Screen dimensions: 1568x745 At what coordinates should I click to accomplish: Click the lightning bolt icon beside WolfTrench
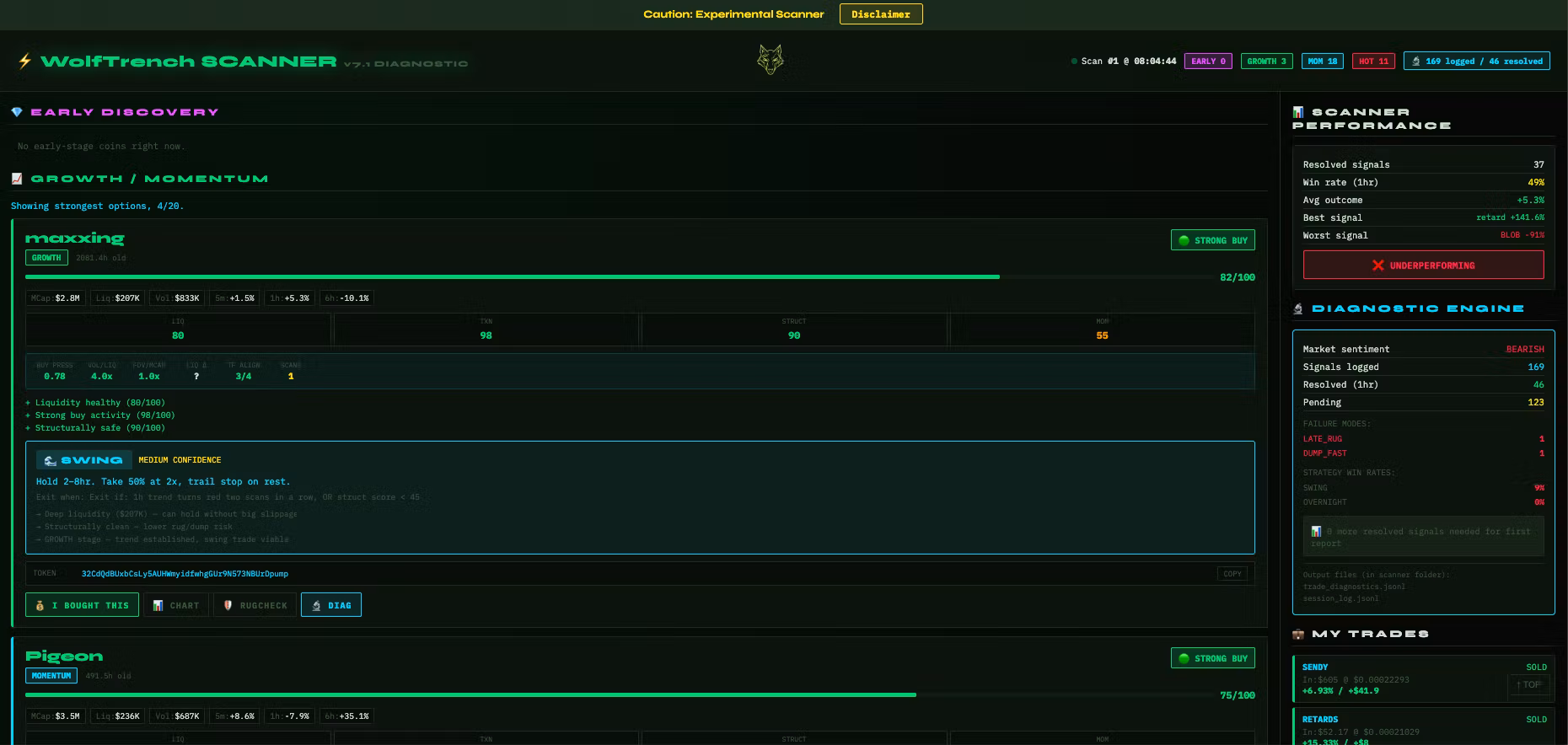pos(24,61)
